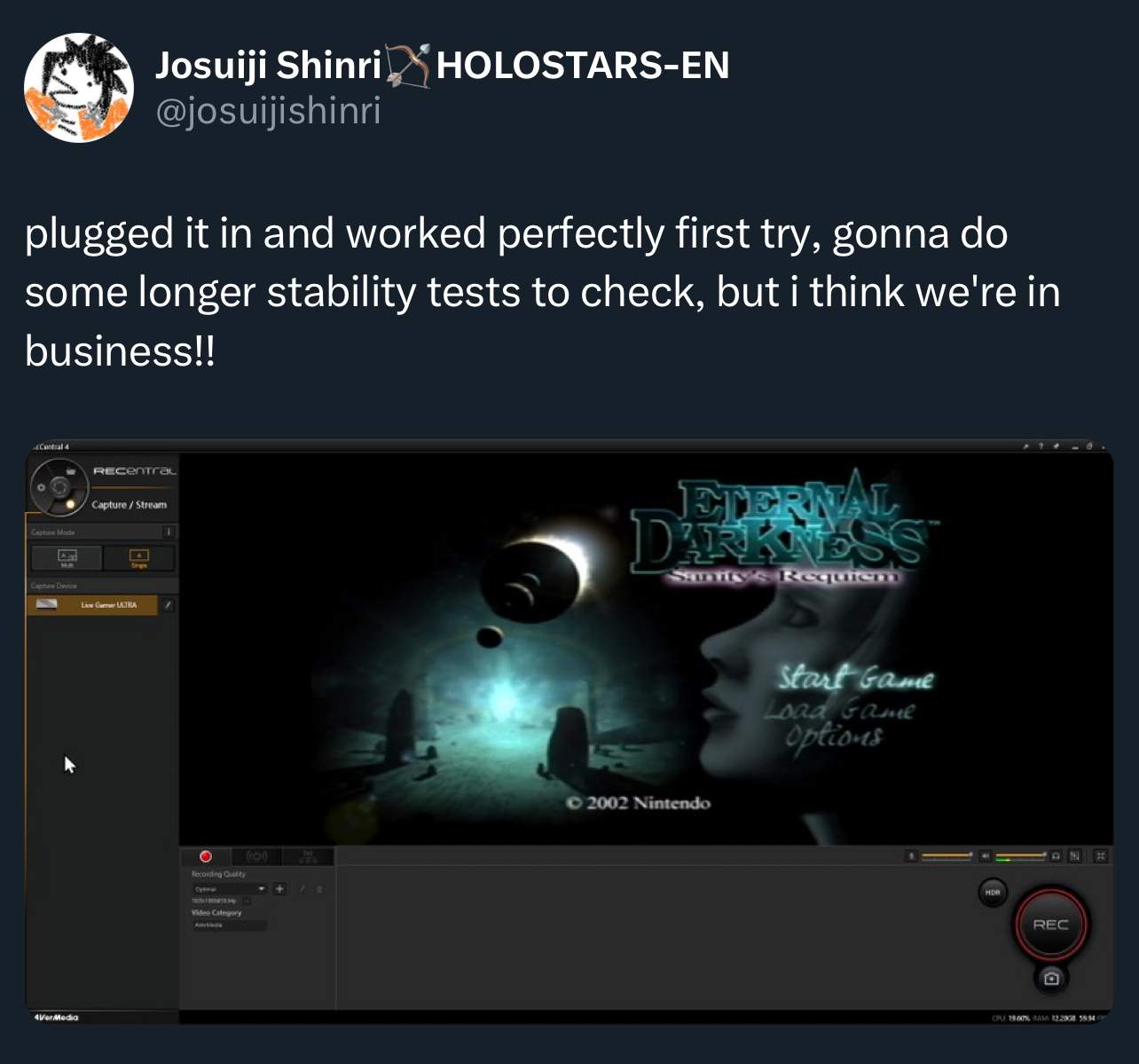Adjust the microphone volume slider
1139x1064 pixels.
pyautogui.click(x=947, y=856)
